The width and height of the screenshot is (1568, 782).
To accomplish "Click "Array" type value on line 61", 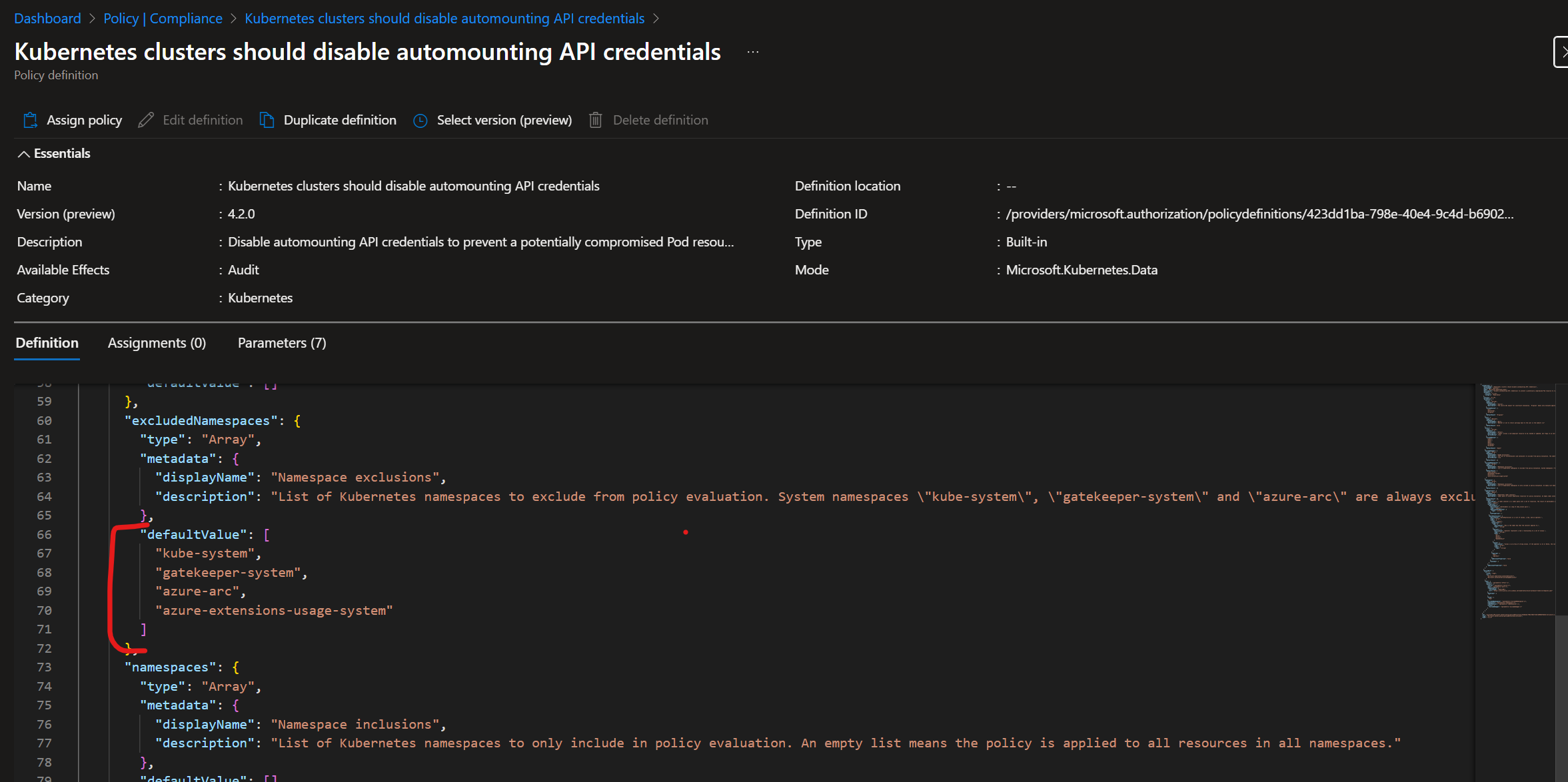I will coord(228,439).
